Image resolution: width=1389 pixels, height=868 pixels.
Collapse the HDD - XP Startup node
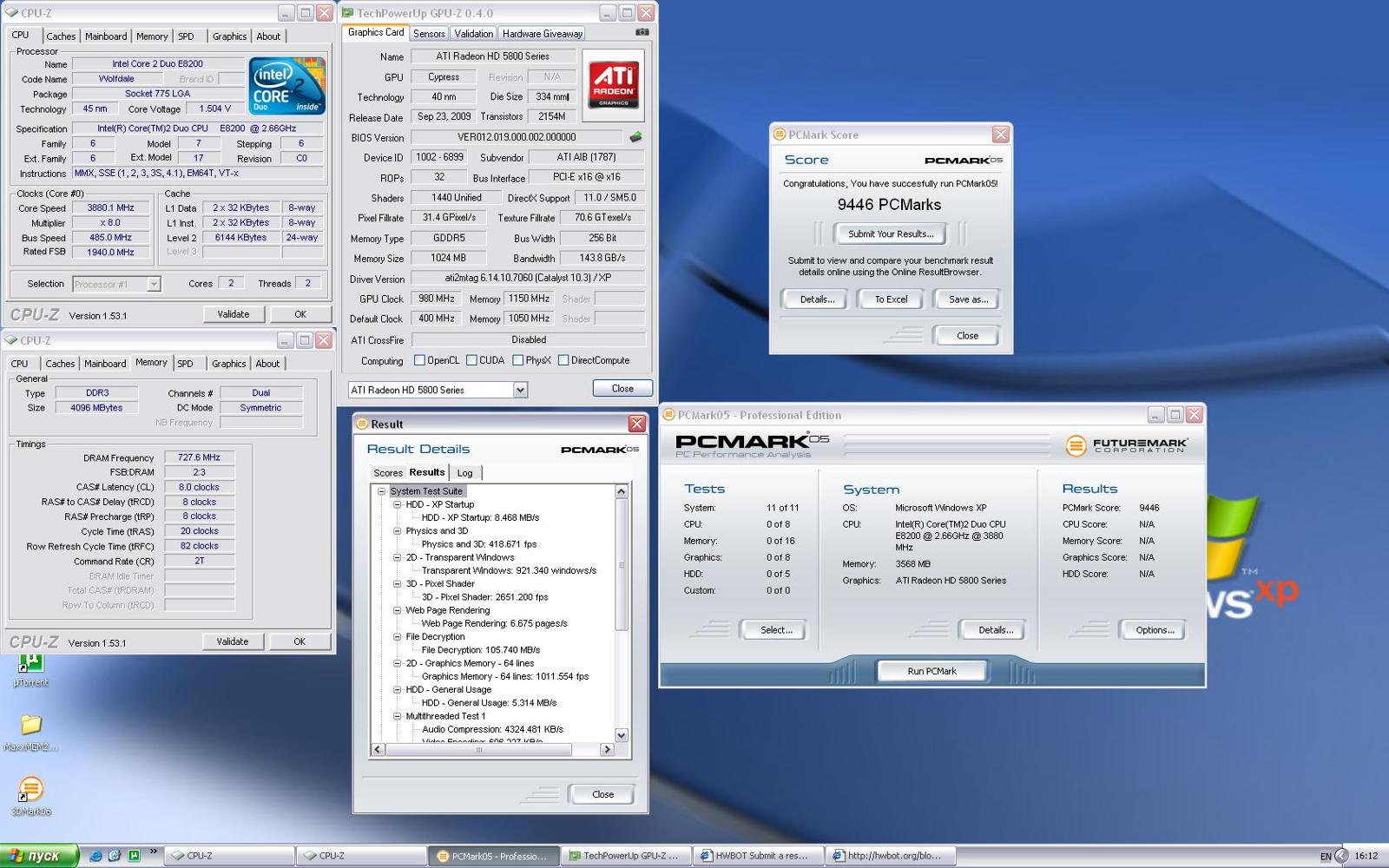(397, 504)
